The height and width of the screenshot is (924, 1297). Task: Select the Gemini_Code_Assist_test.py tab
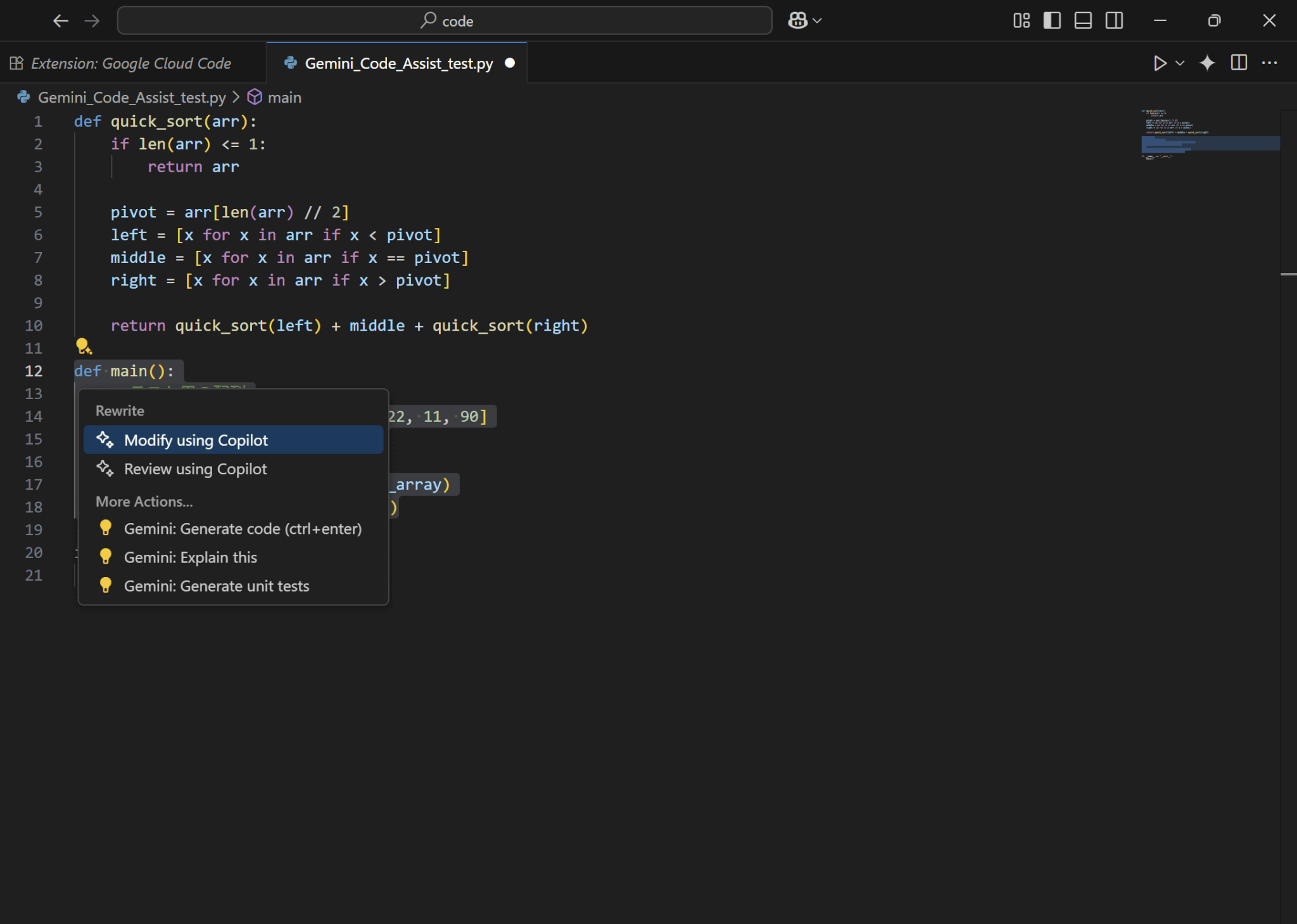point(398,63)
